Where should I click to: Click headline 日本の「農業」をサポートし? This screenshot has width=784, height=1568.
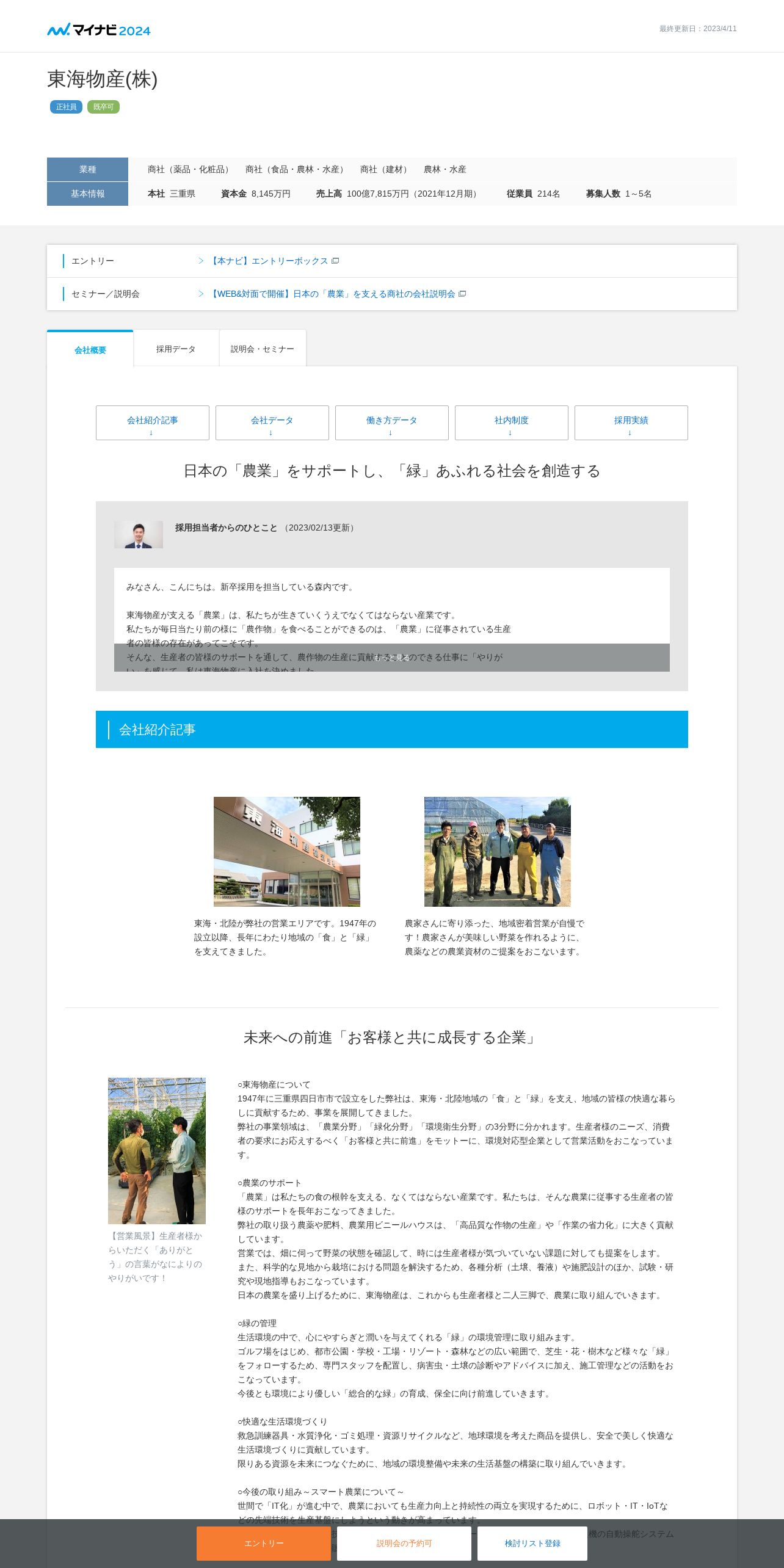click(x=392, y=471)
